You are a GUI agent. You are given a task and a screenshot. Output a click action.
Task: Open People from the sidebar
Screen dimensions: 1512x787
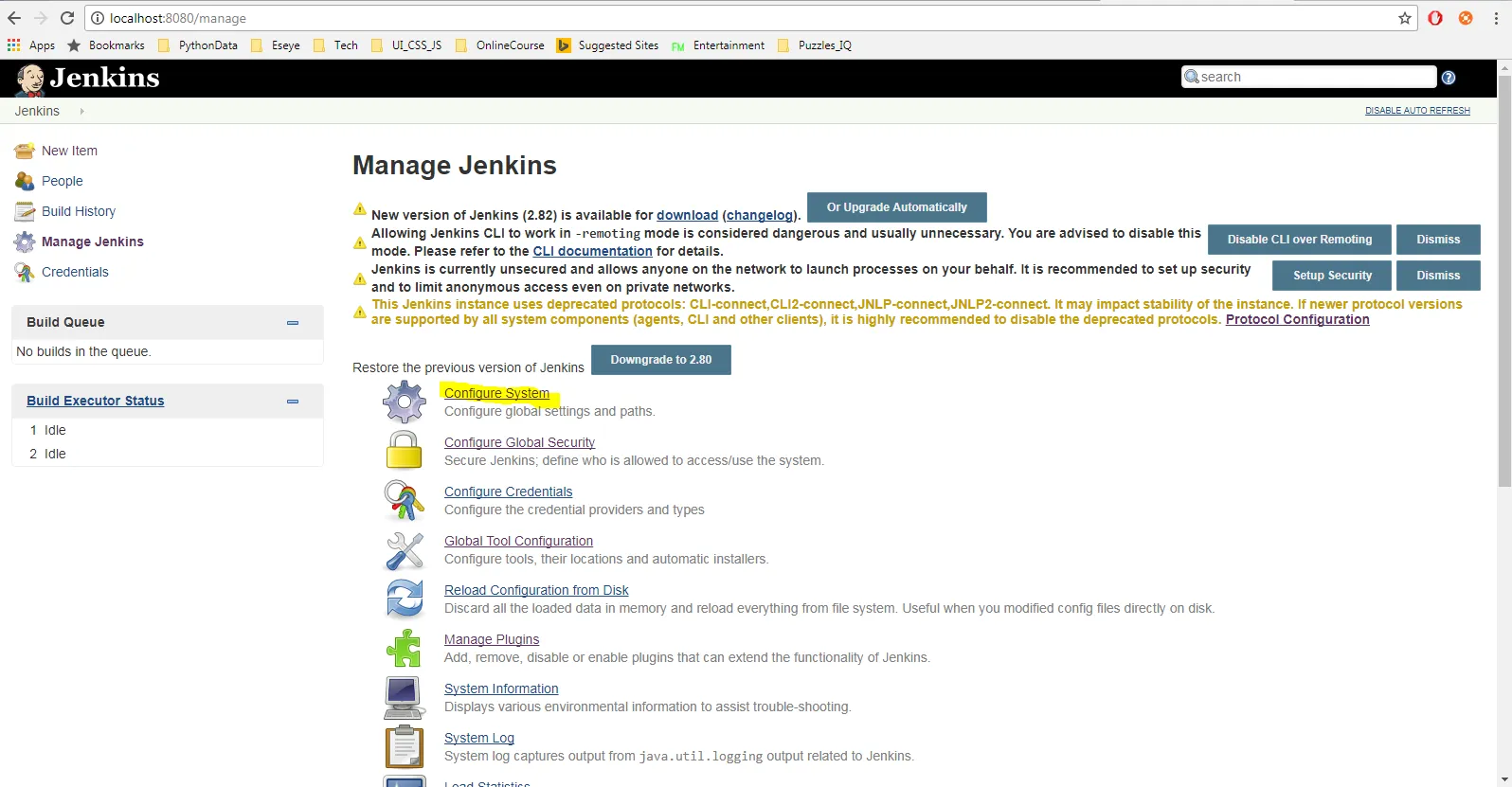pyautogui.click(x=63, y=181)
